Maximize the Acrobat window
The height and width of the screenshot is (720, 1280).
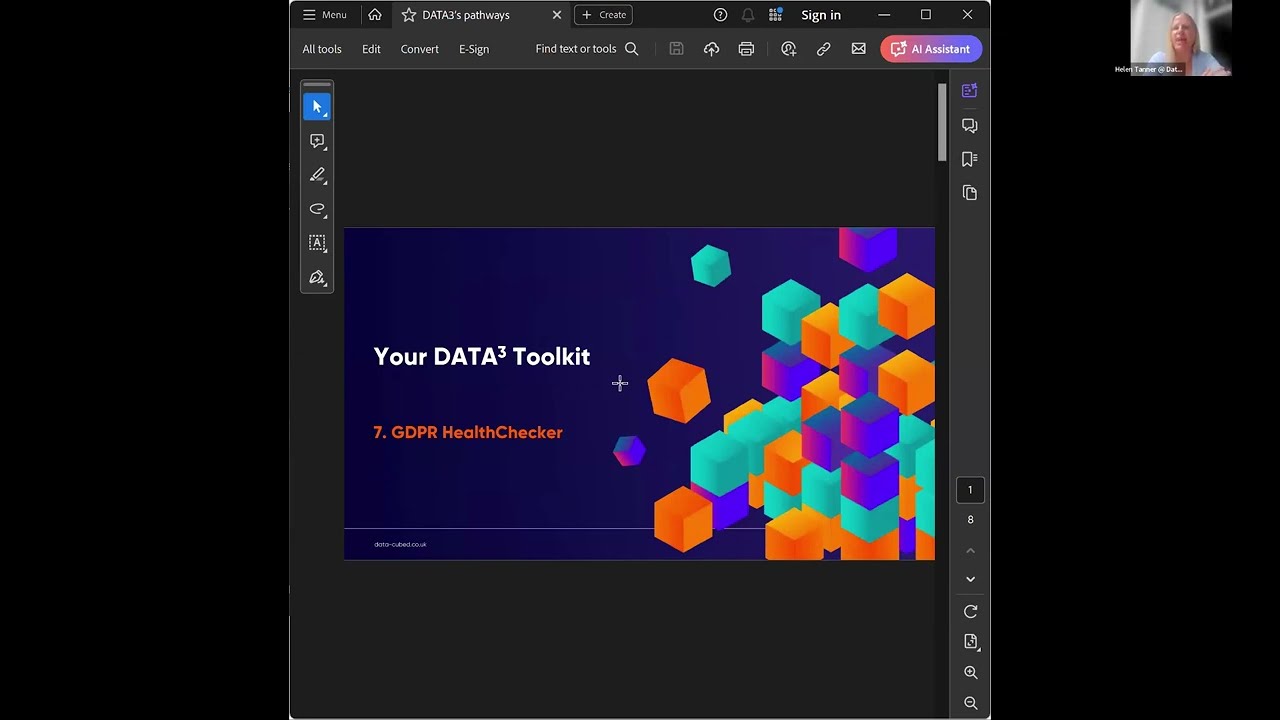pos(926,15)
